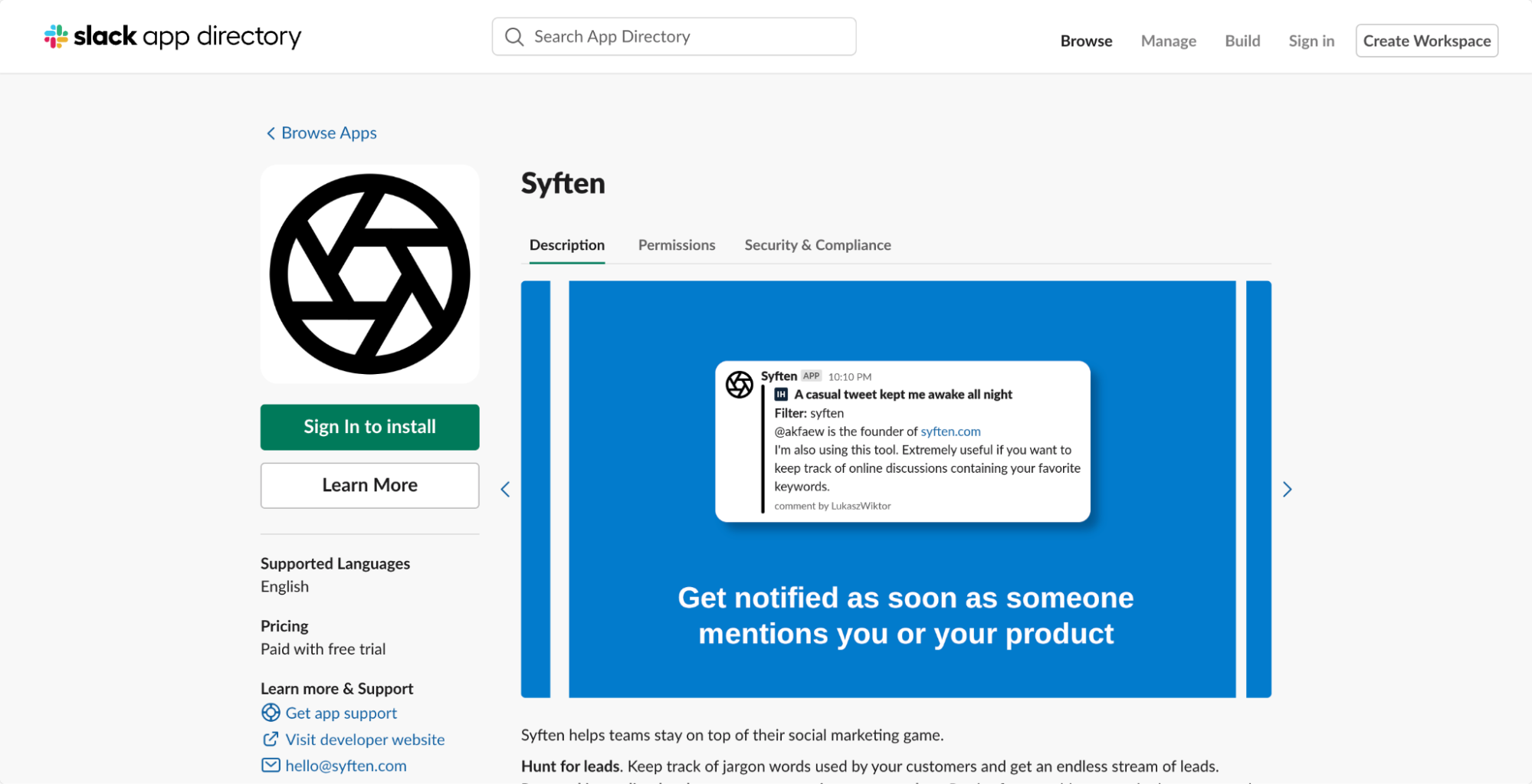This screenshot has width=1532, height=784.
Task: Click the slack app directory wordmark
Action: (x=188, y=36)
